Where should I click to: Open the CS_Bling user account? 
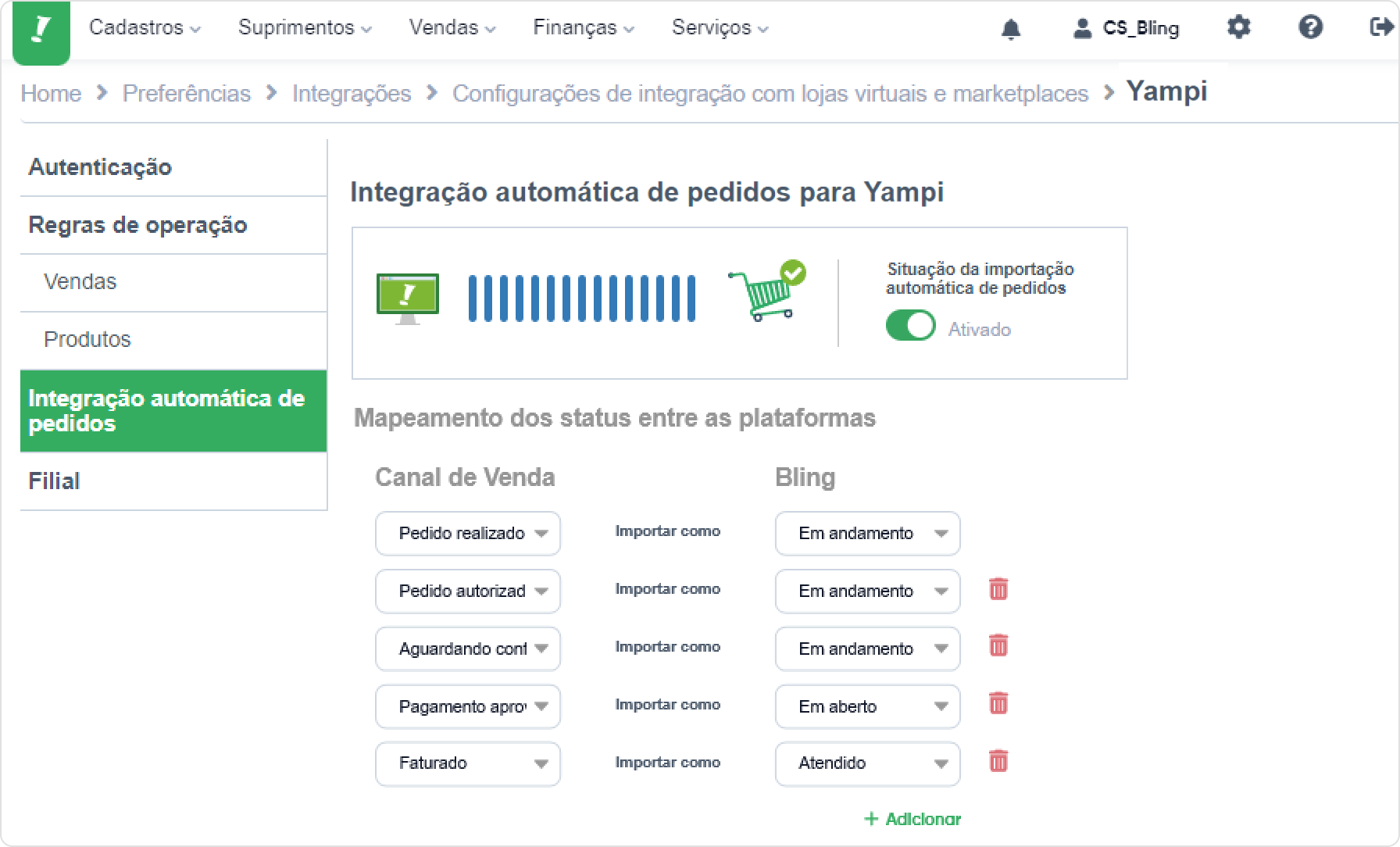pos(1126,28)
